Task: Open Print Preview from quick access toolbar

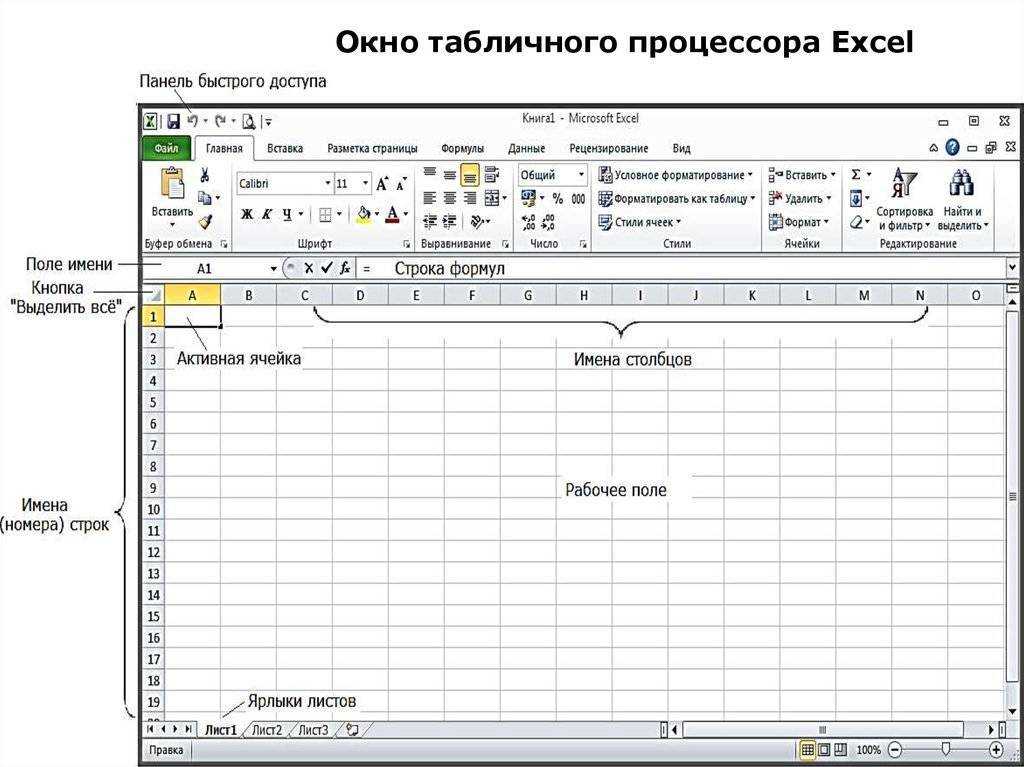Action: pos(248,122)
